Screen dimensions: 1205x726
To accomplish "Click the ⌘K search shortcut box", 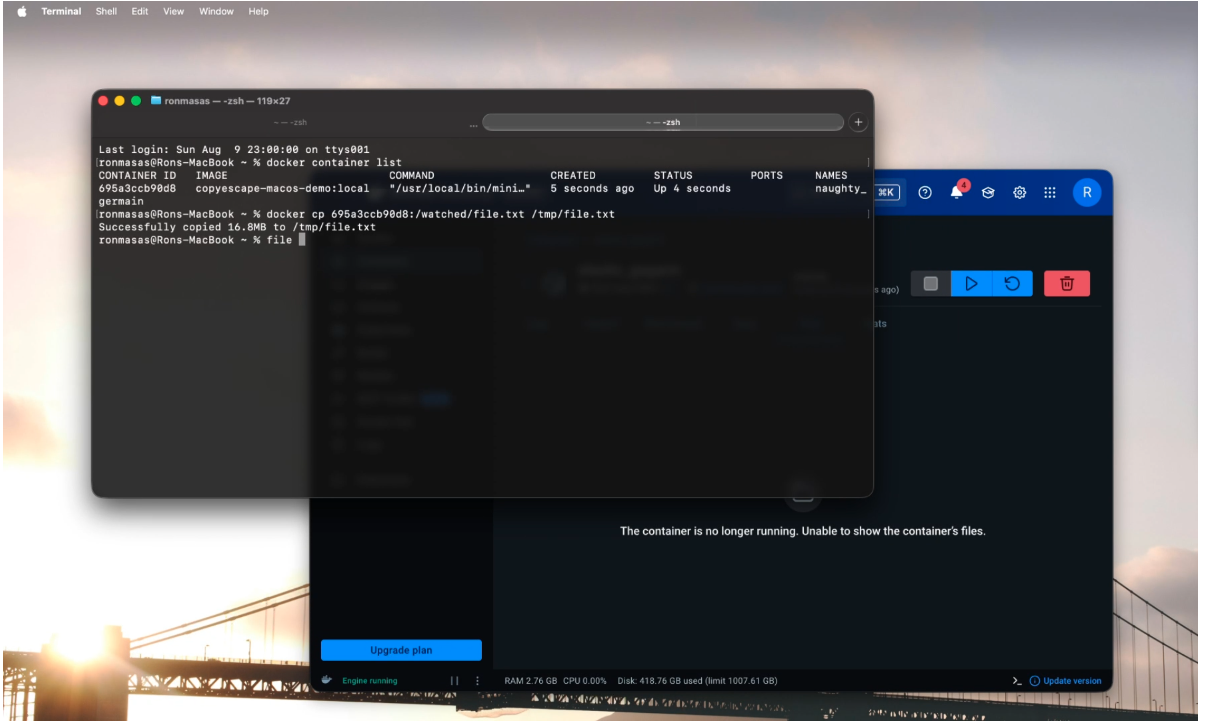I will click(887, 193).
